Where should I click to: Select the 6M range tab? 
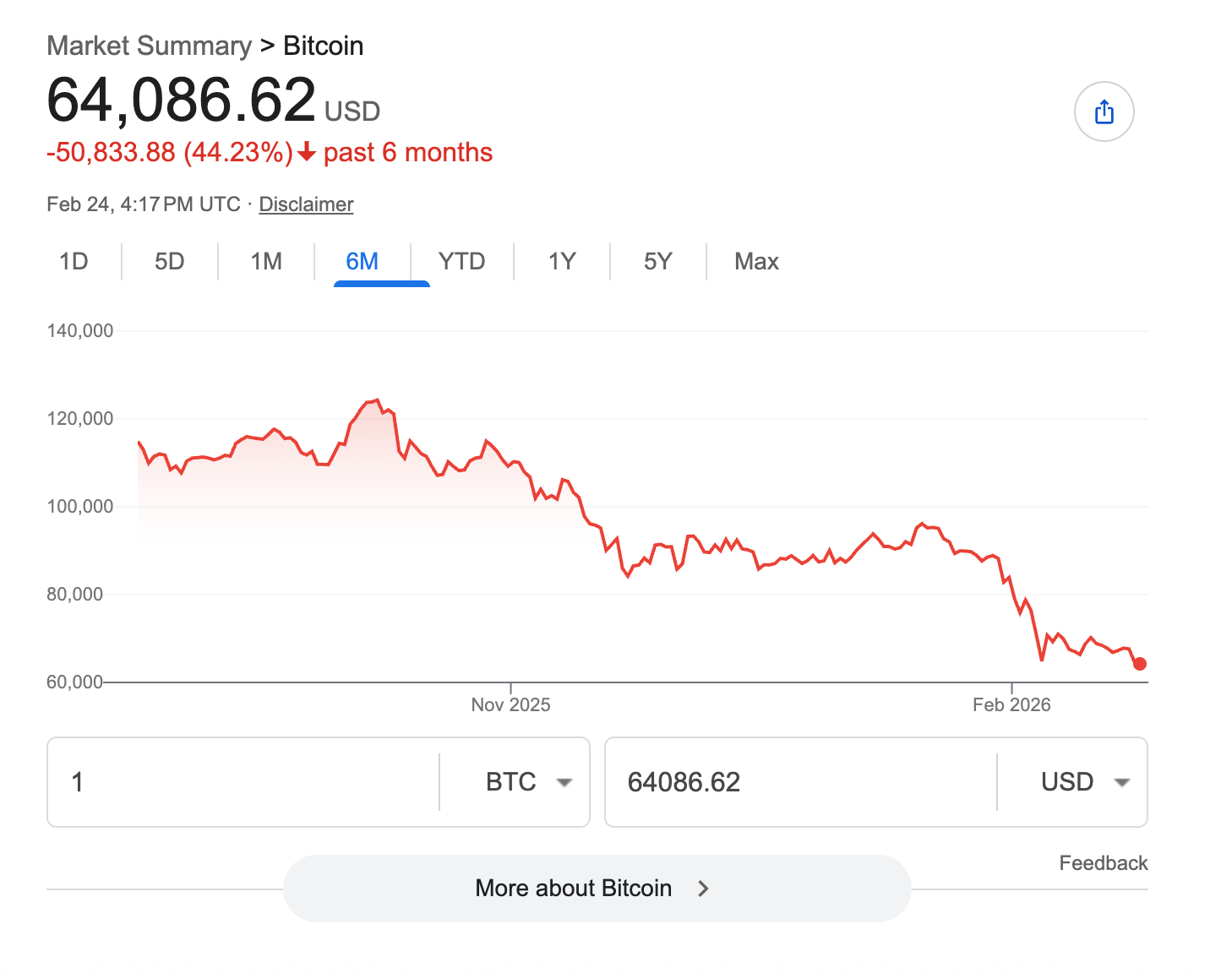[x=362, y=262]
